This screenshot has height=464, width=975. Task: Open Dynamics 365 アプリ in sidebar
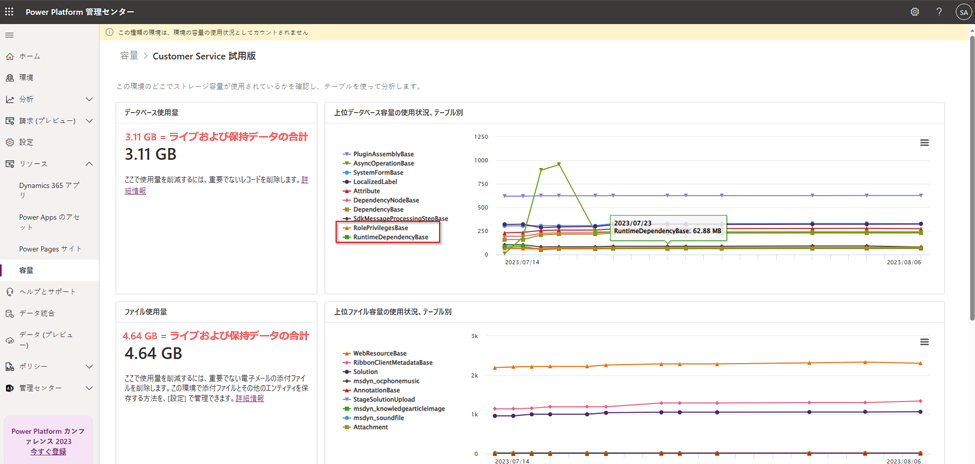[49, 190]
